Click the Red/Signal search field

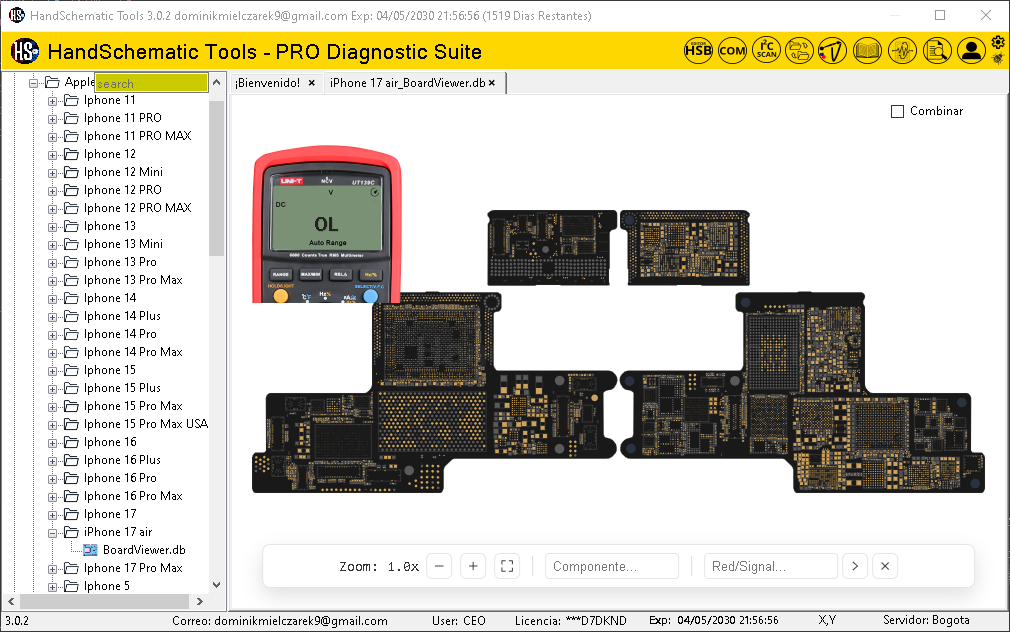click(x=771, y=566)
